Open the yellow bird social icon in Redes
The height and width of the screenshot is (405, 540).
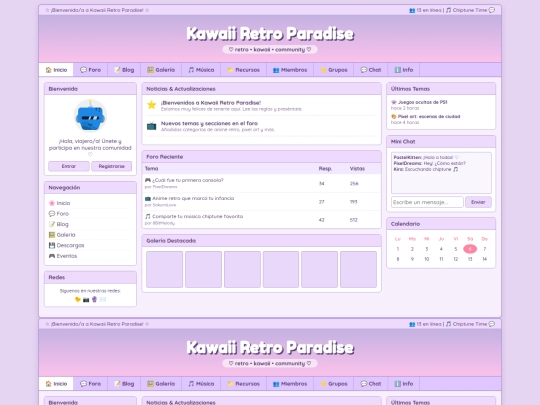tap(78, 299)
